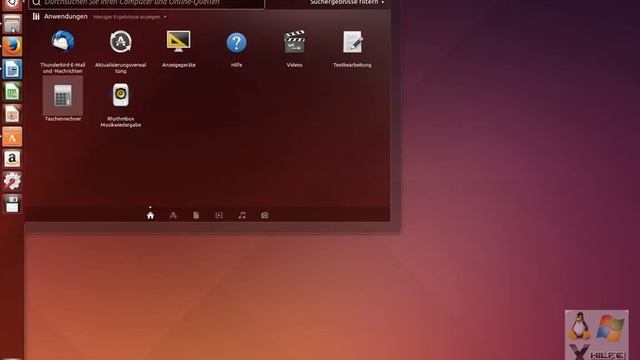Switch to the Music lens
The height and width of the screenshot is (360, 640).
pyautogui.click(x=242, y=215)
